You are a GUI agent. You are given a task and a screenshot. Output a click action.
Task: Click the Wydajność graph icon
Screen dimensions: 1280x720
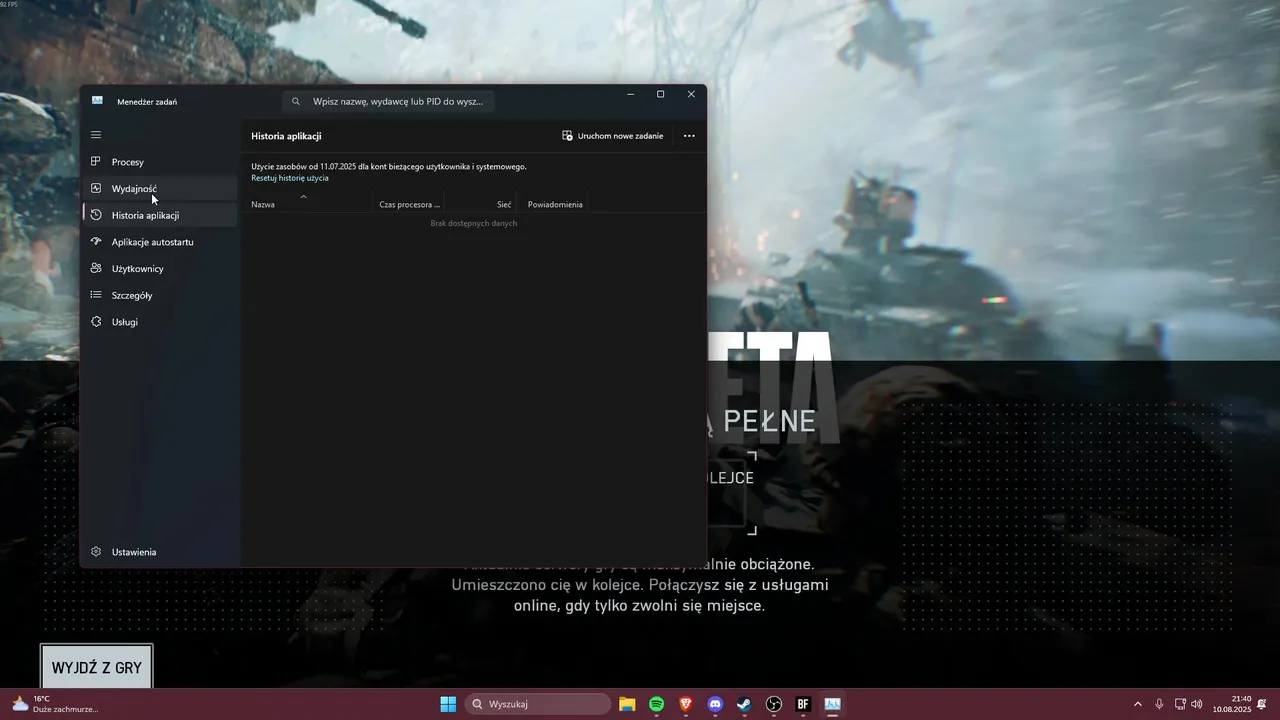point(96,188)
